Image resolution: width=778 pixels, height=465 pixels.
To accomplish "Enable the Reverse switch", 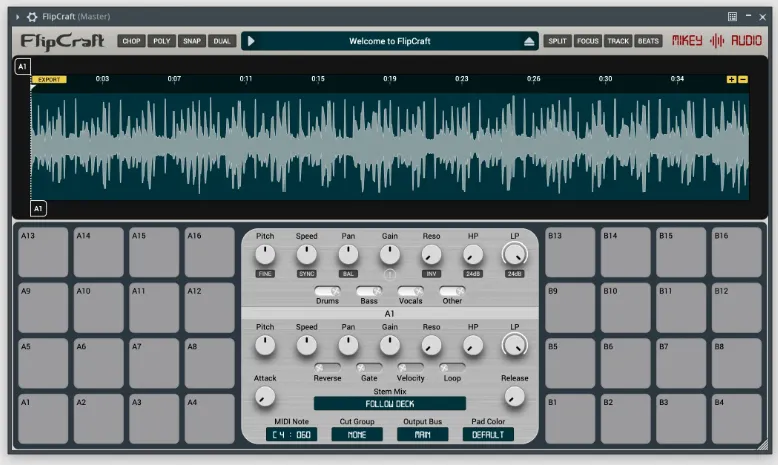I will click(x=327, y=368).
